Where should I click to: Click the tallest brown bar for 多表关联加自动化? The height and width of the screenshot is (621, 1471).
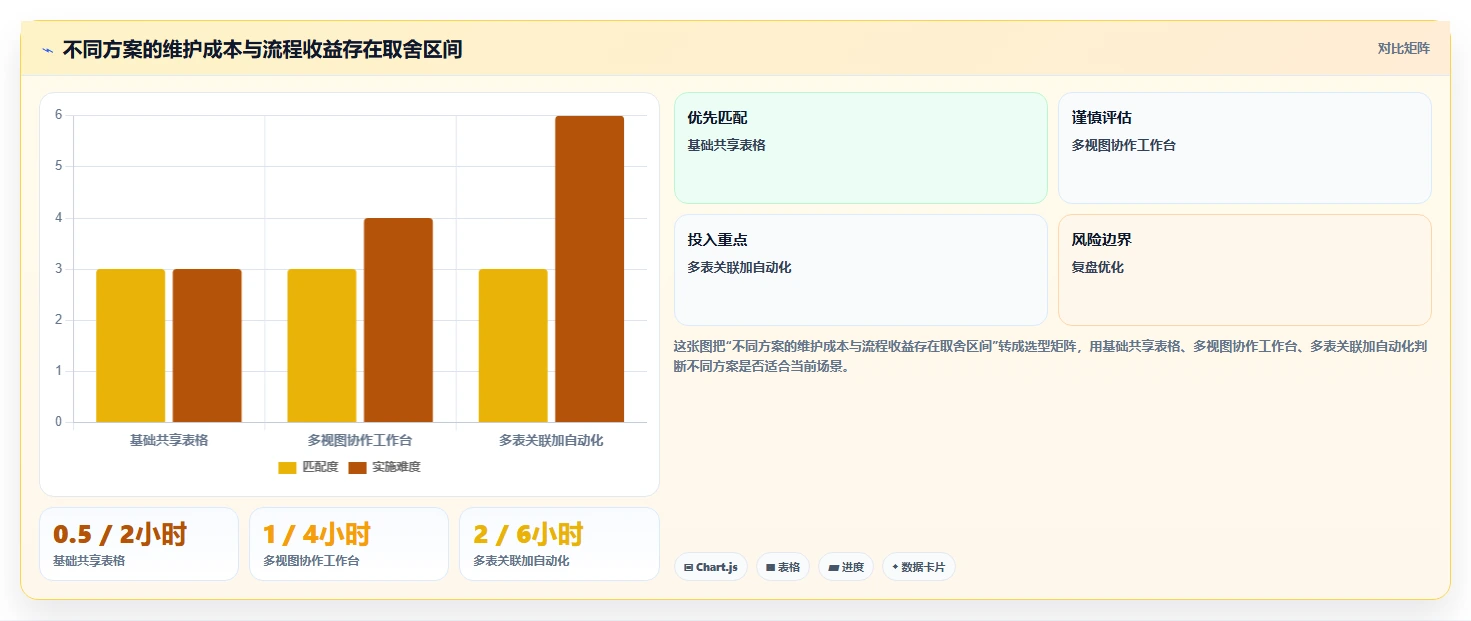(589, 269)
